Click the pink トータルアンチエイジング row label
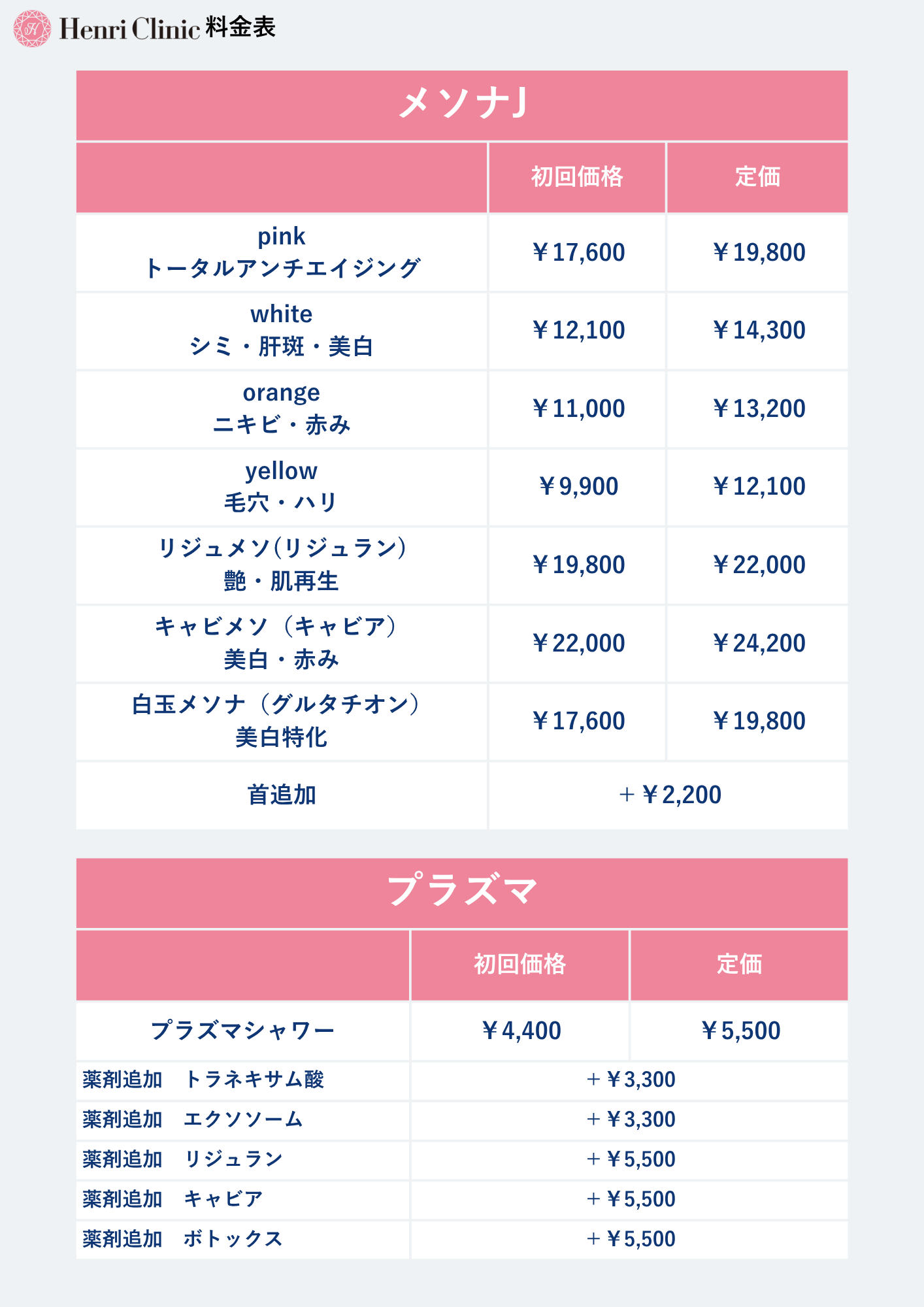The image size is (924, 1307). (x=282, y=252)
